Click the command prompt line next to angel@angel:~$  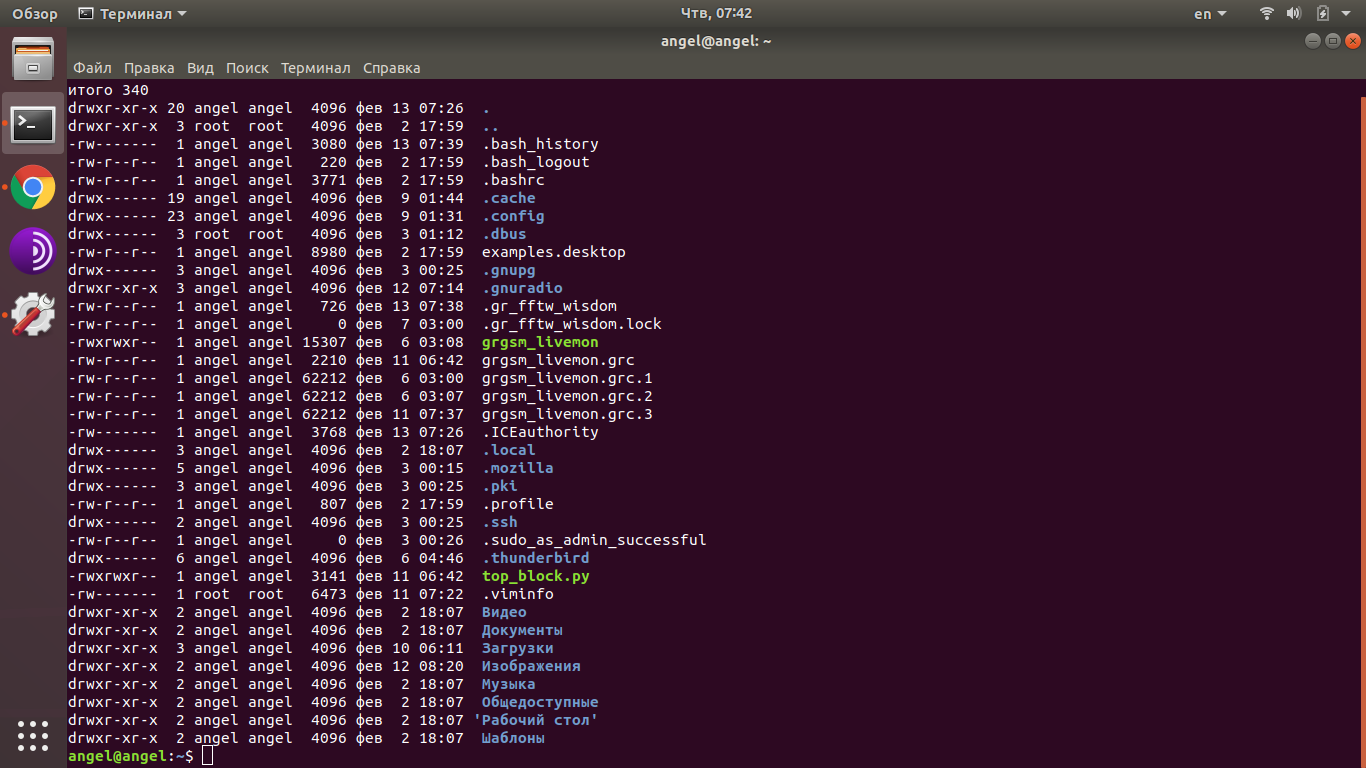point(210,755)
